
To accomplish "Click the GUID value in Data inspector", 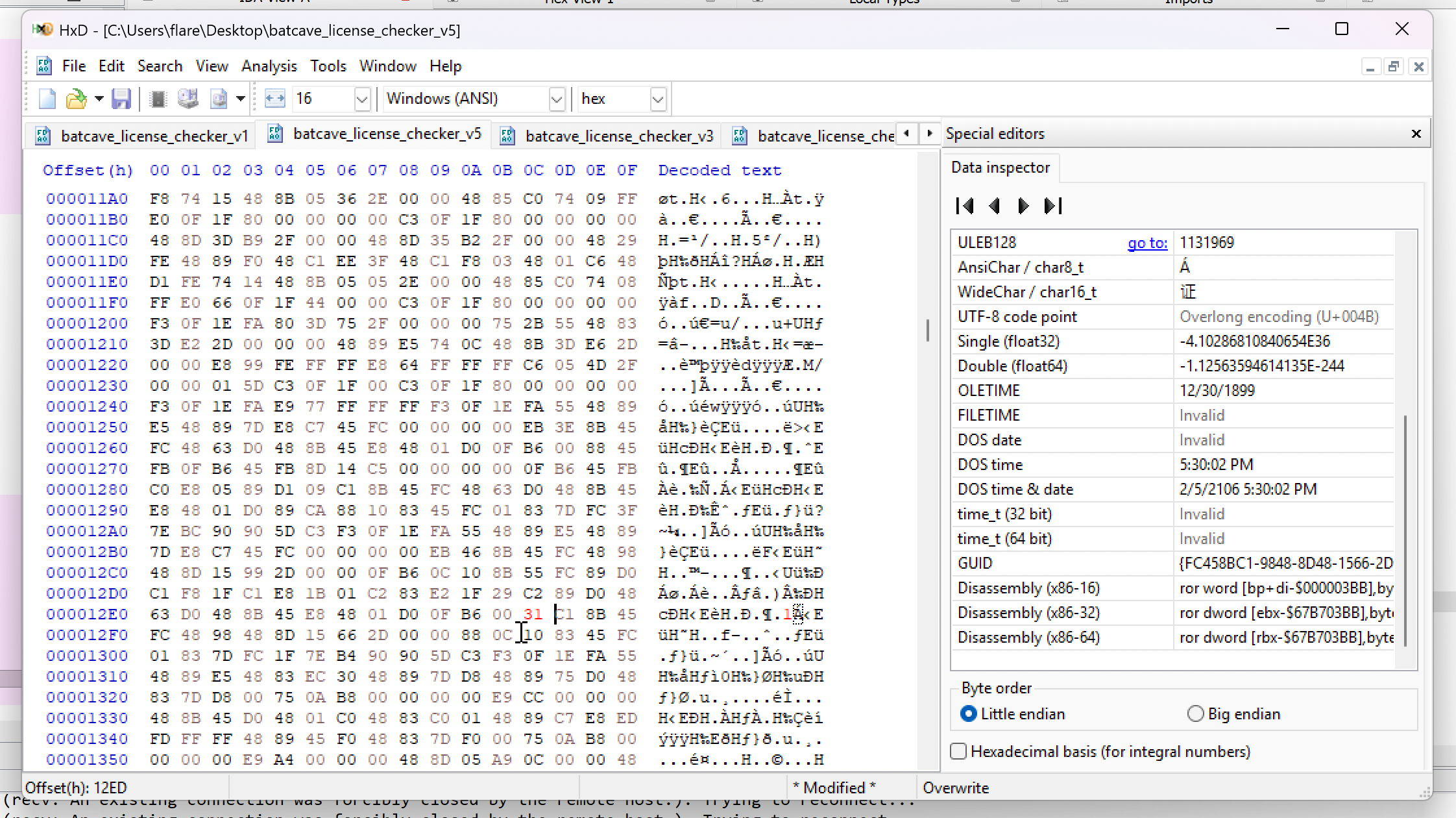I will coord(1285,564).
